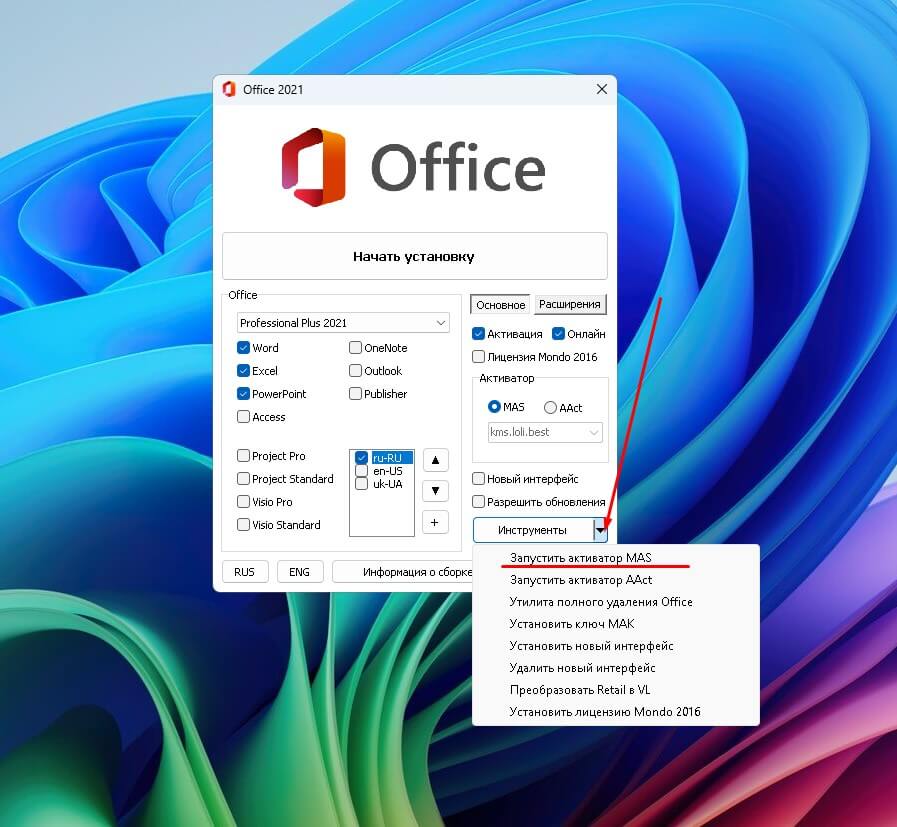Uncheck the Word checkbox

[x=243, y=348]
